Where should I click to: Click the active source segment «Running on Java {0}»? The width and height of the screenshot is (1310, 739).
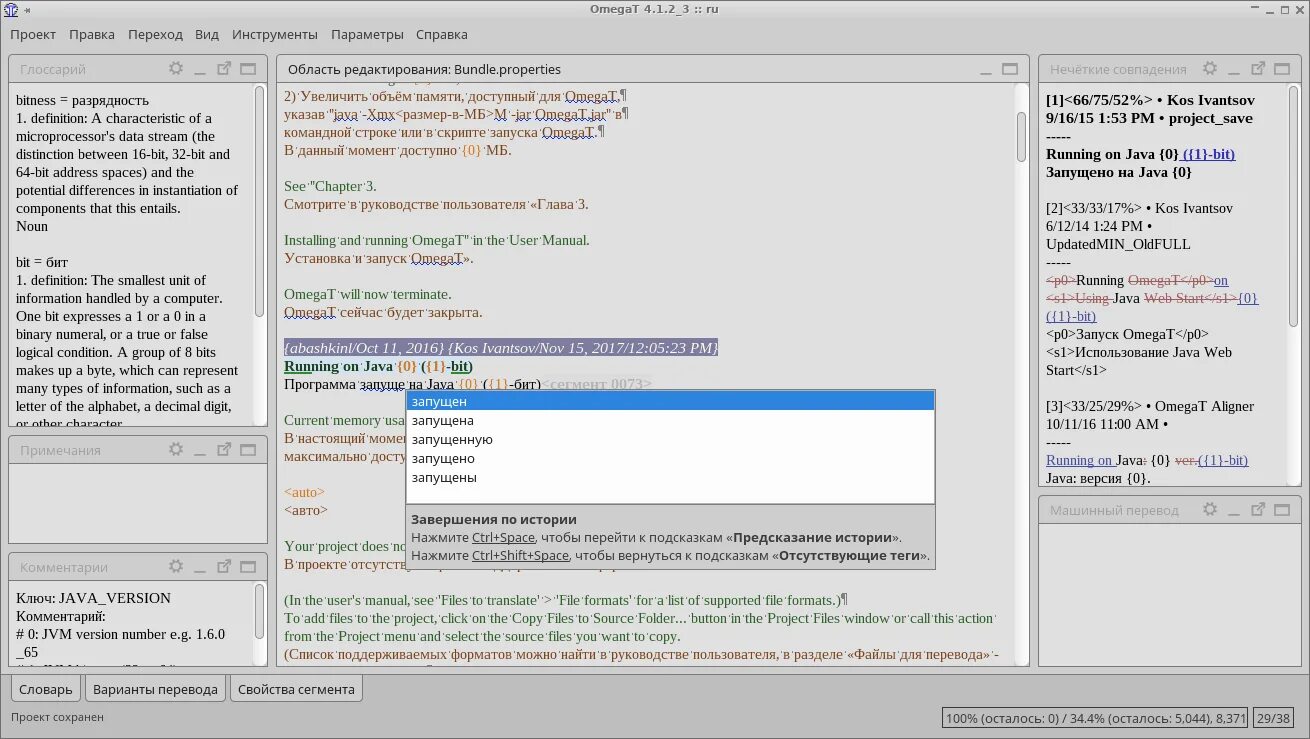(x=350, y=366)
